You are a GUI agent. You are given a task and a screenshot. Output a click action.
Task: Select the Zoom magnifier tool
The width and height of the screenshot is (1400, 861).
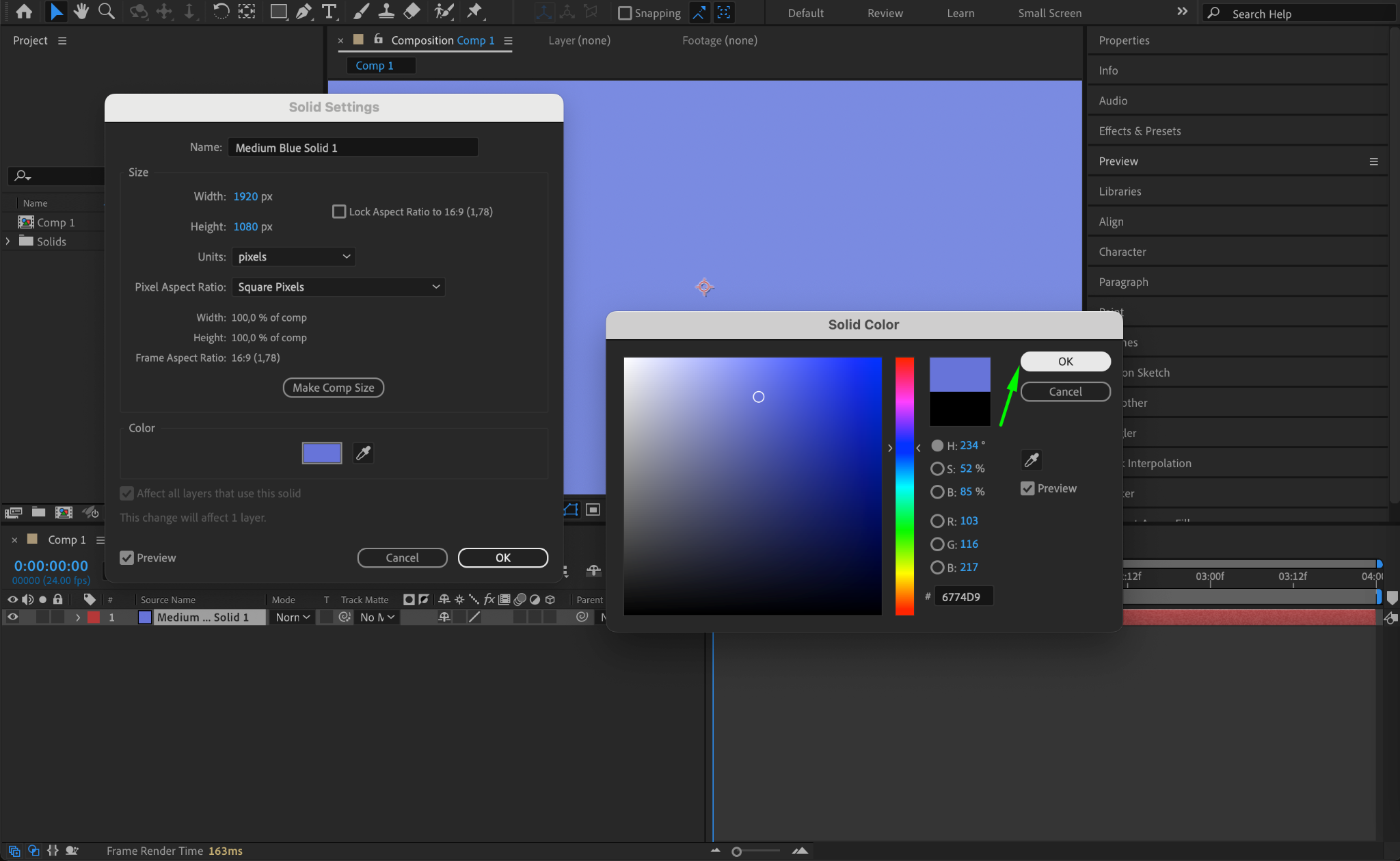(106, 12)
